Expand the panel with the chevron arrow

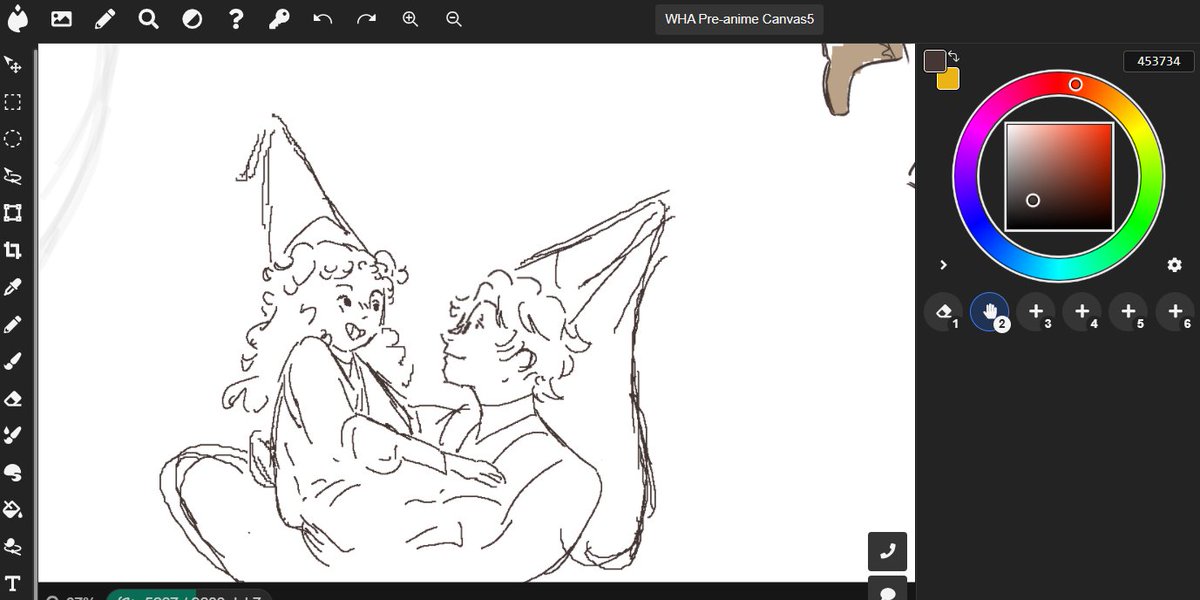click(943, 265)
